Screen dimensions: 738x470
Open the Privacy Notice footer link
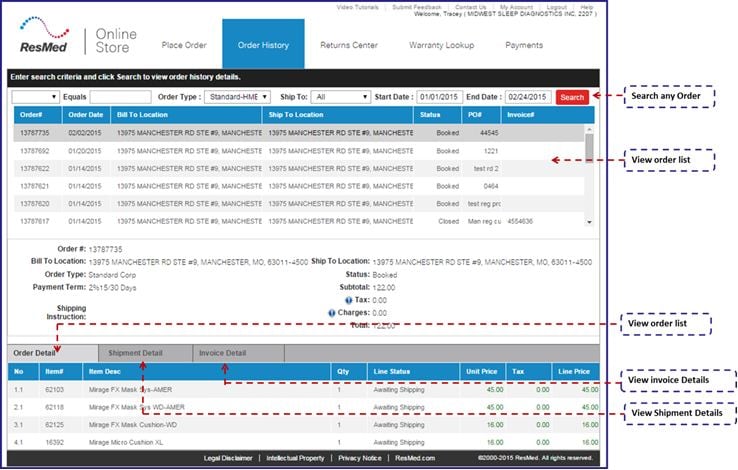[360, 458]
